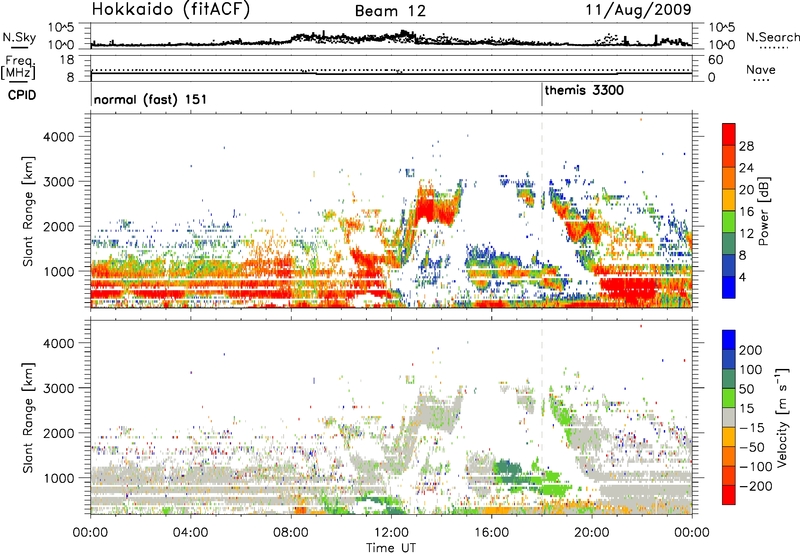Click the power panel 'Slant Range [km]' label
This screenshot has height=554, width=800.
tap(28, 211)
